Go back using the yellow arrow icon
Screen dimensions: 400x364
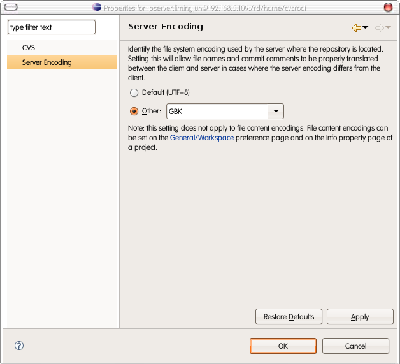click(x=356, y=28)
